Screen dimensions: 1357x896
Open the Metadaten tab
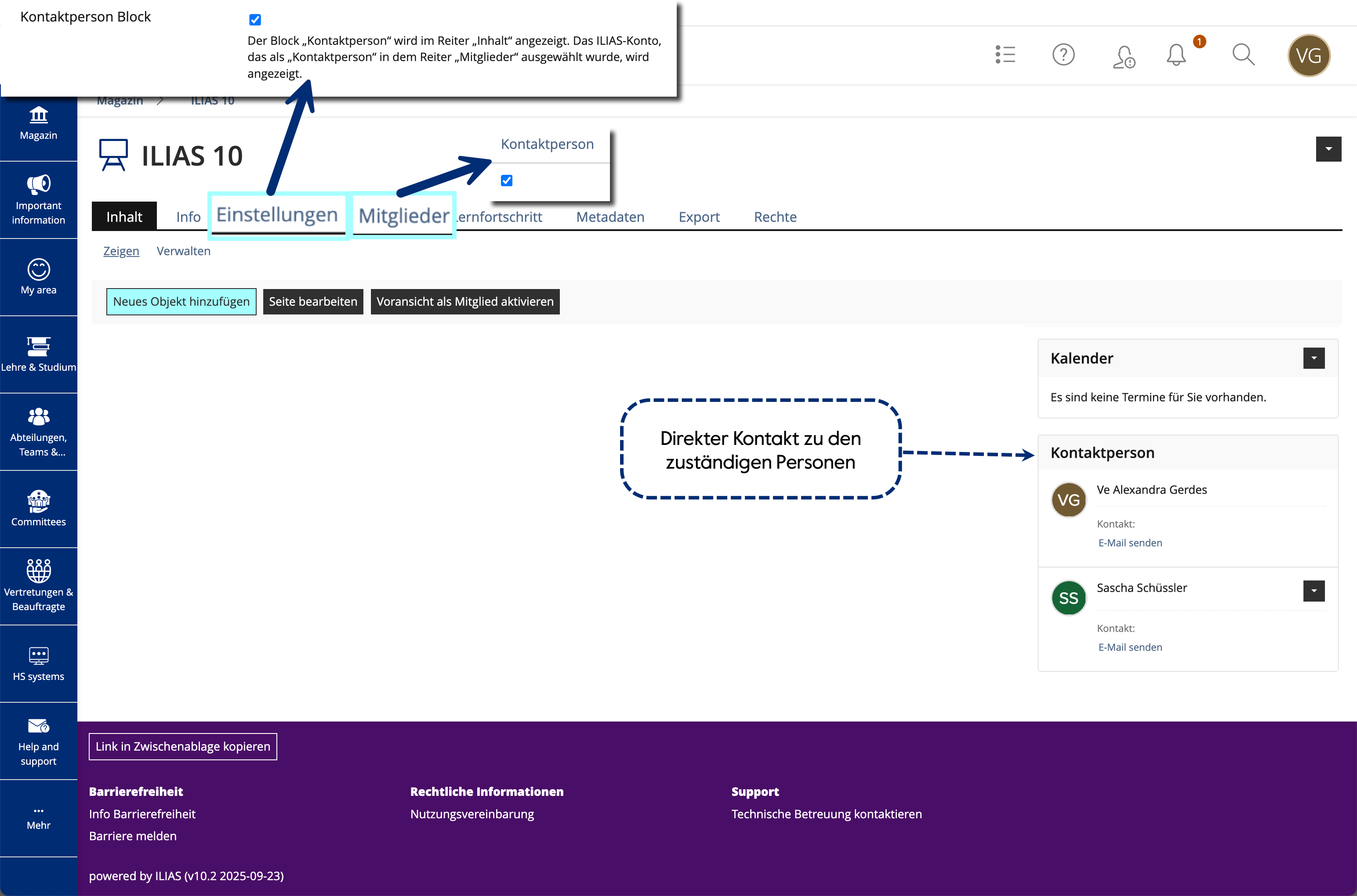(610, 217)
